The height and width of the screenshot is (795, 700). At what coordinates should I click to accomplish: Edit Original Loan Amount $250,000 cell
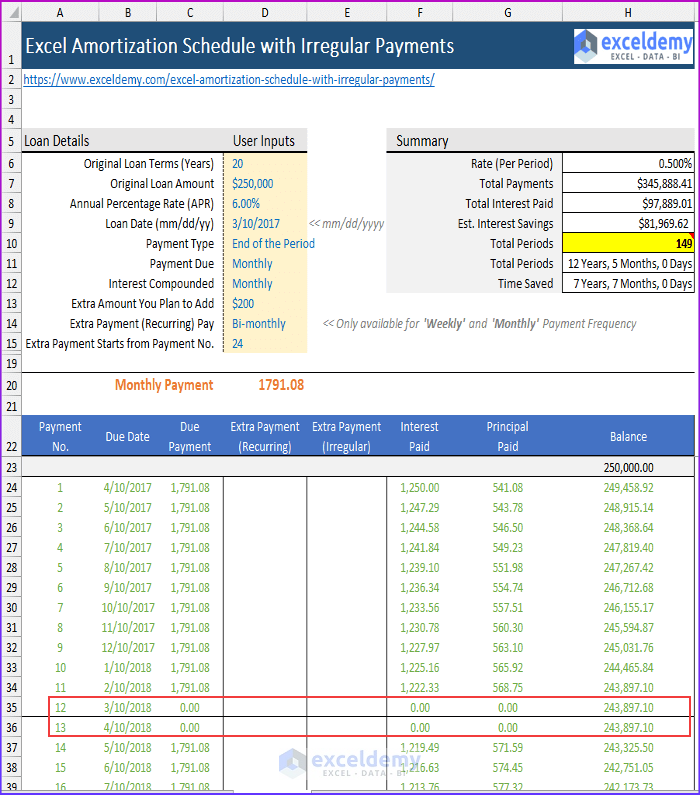(x=265, y=184)
